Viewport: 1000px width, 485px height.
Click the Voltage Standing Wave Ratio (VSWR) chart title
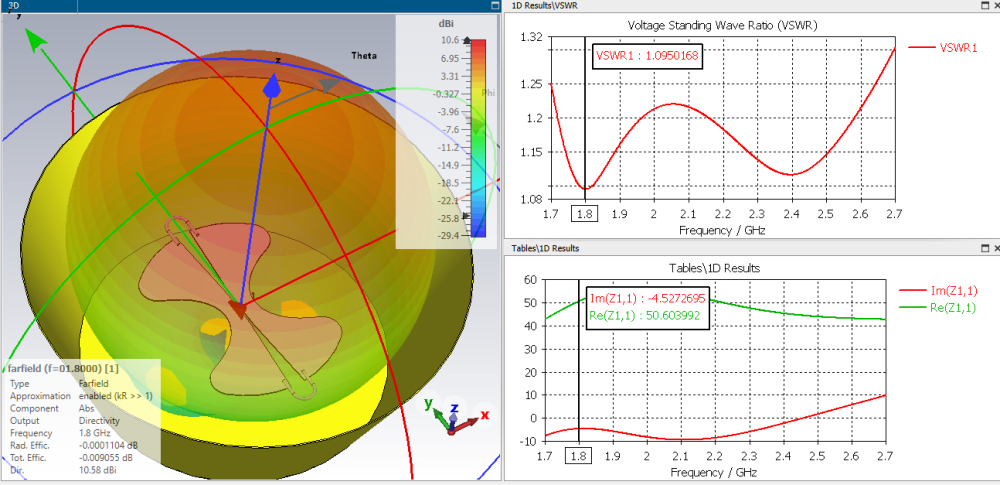pyautogui.click(x=723, y=26)
